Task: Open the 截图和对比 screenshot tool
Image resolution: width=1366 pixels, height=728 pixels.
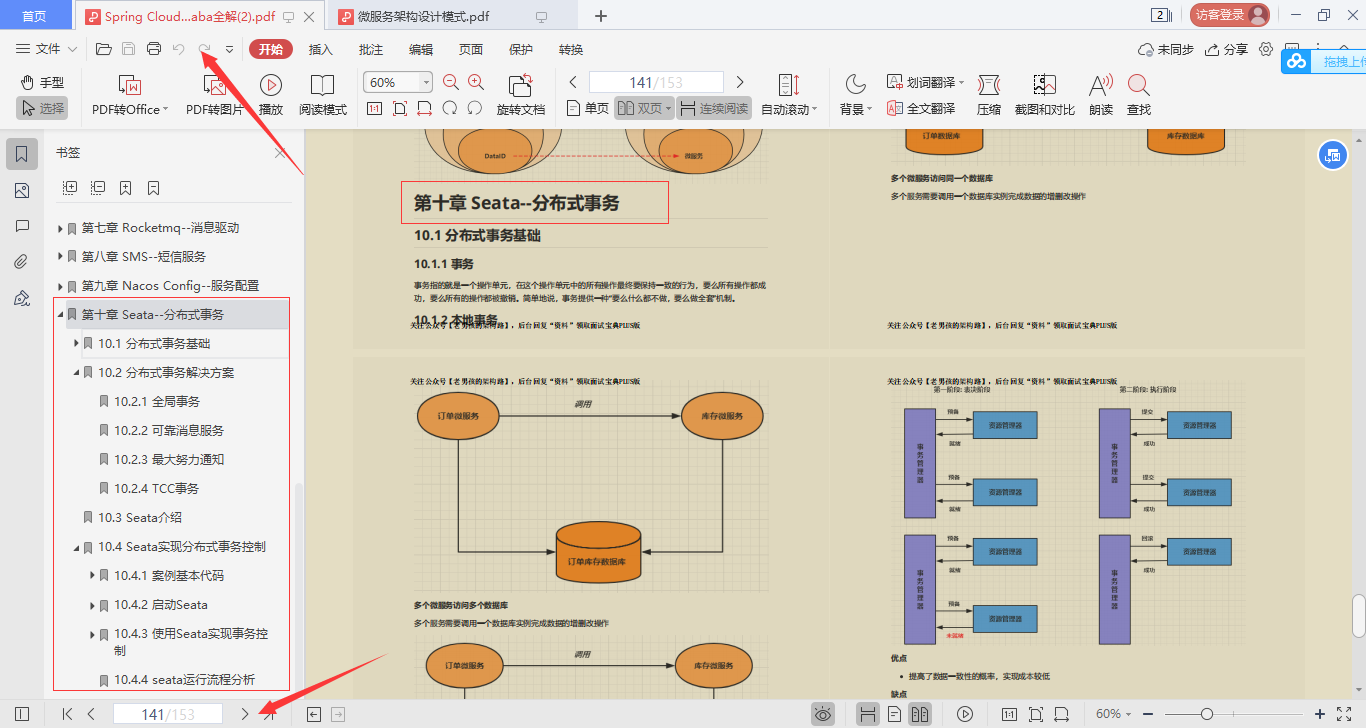Action: click(x=1045, y=95)
